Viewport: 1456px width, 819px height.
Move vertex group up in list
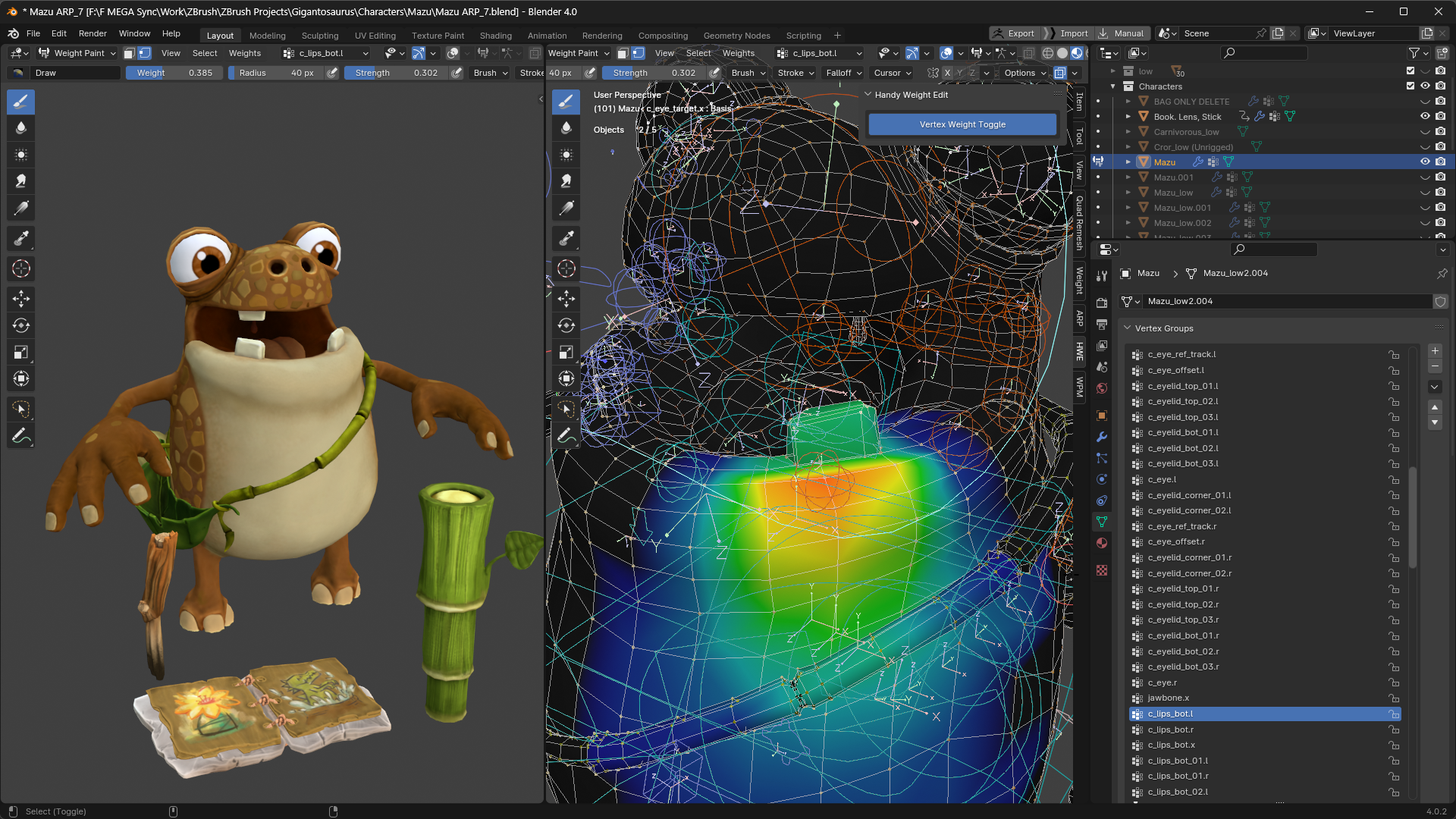1435,407
